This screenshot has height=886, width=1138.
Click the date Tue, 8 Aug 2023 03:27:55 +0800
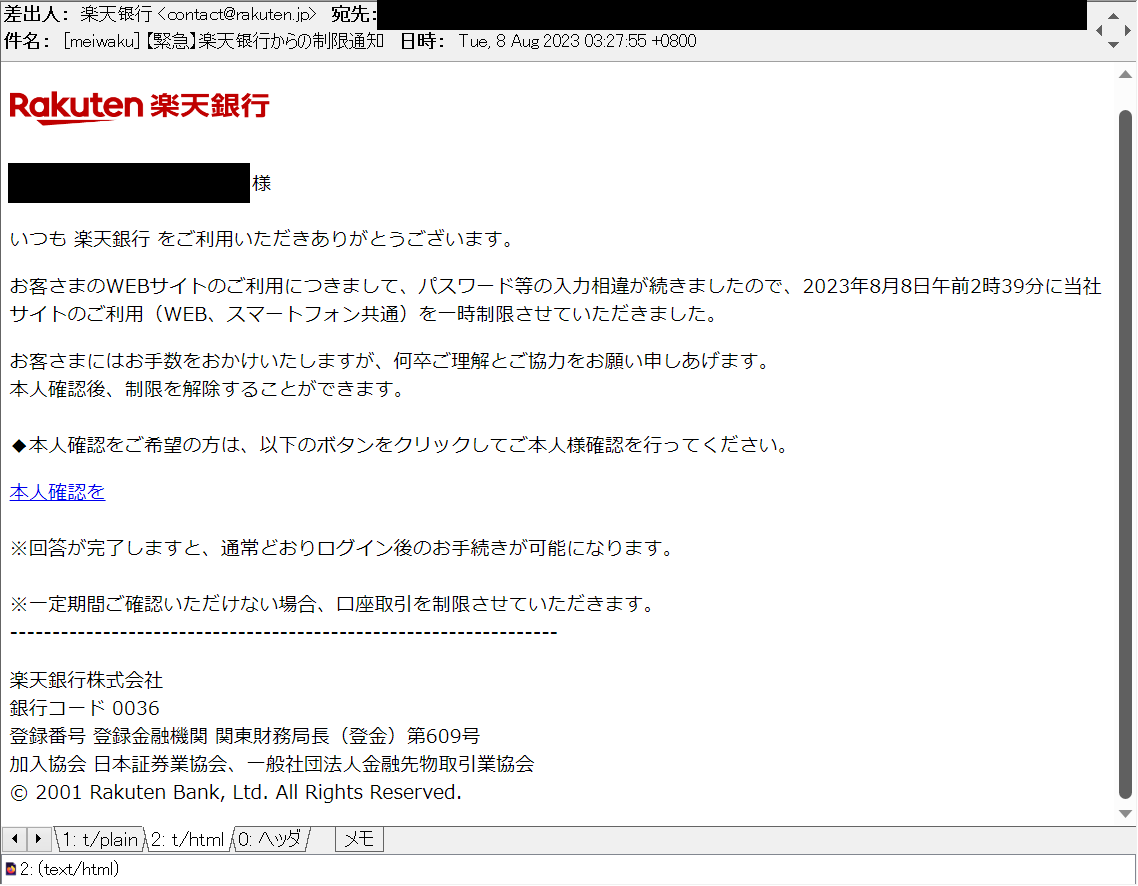tap(578, 41)
